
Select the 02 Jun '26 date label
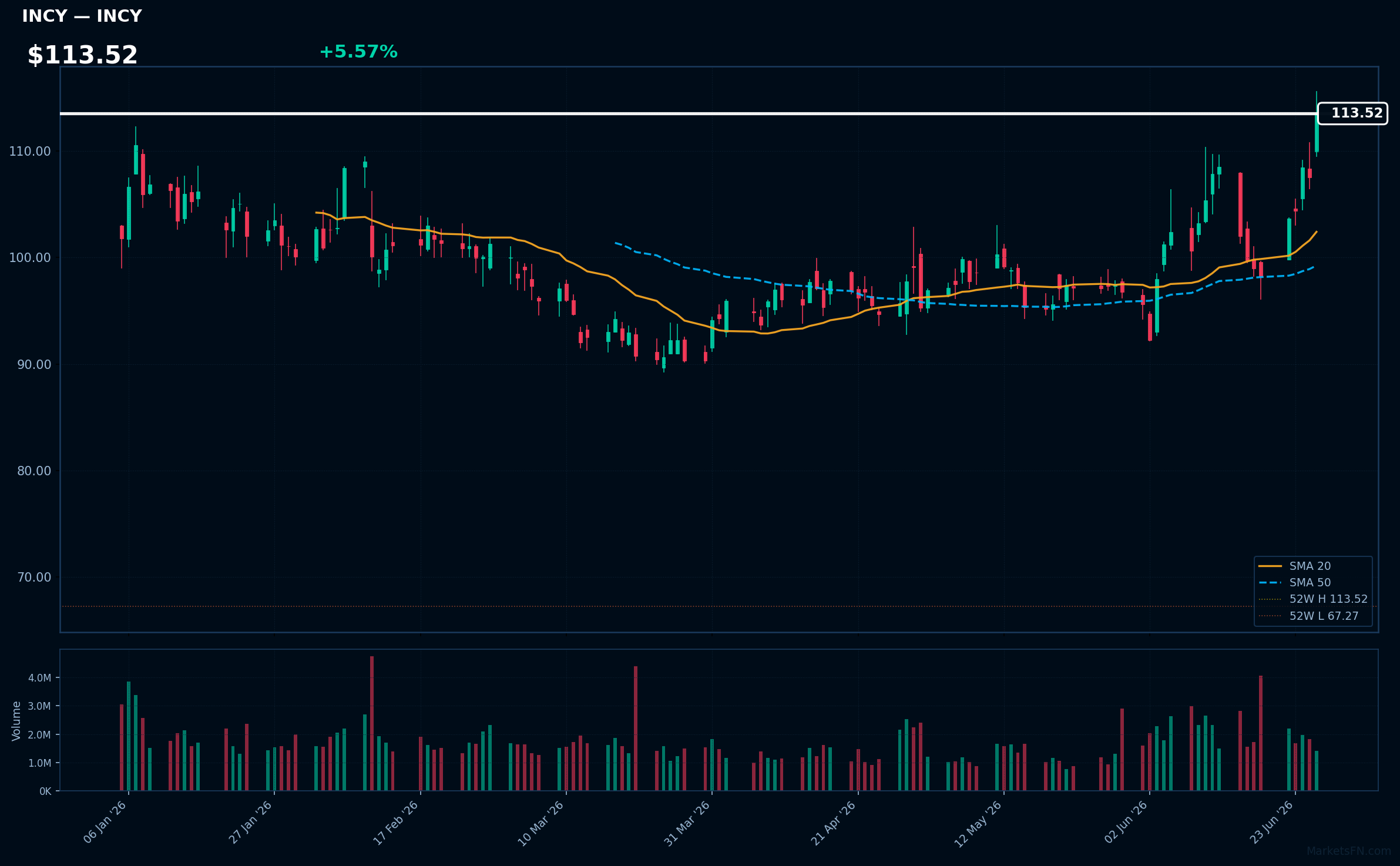1126,823
